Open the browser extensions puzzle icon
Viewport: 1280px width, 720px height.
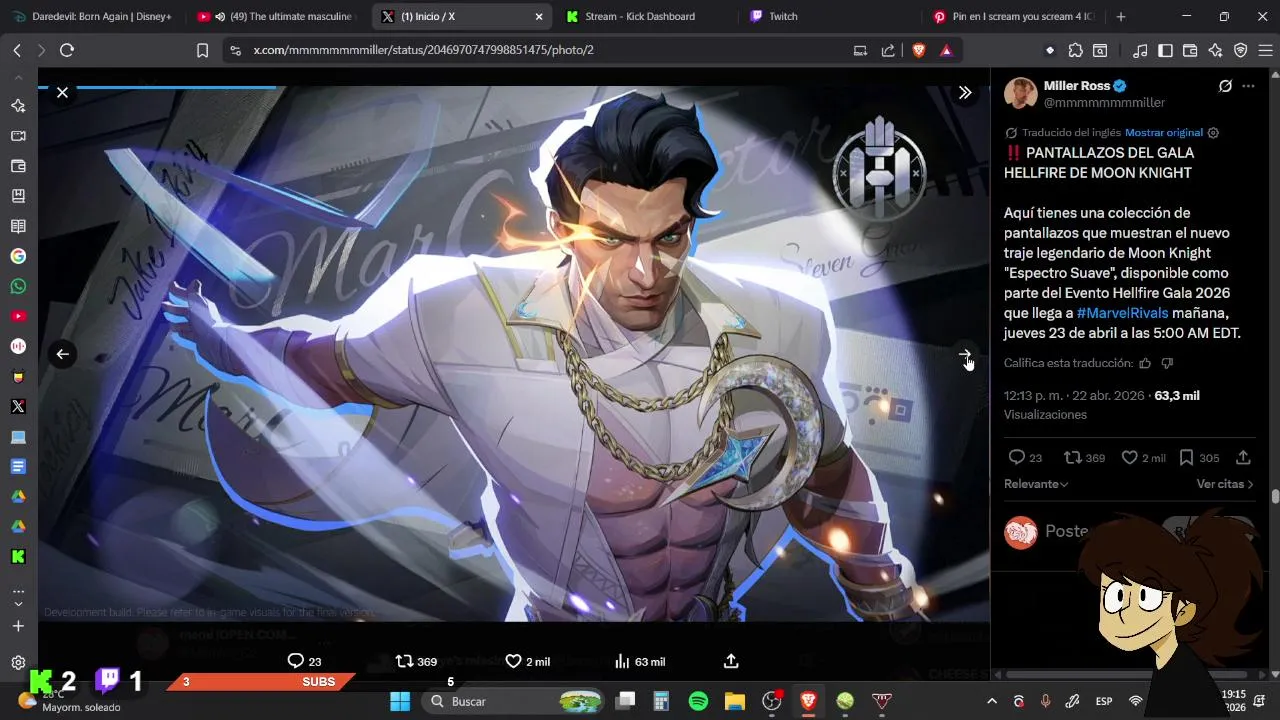point(1075,50)
